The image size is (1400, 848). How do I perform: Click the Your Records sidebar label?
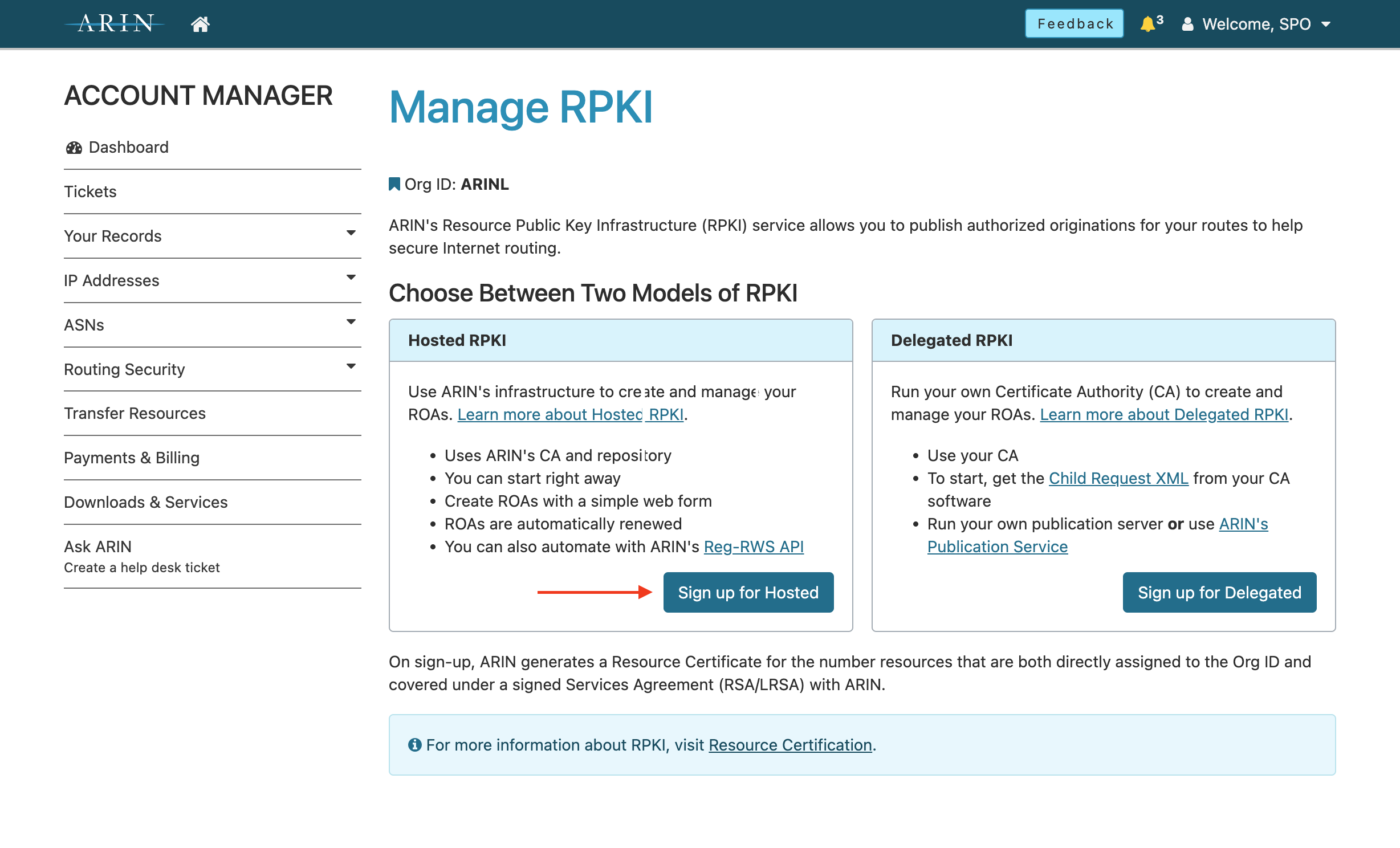click(x=113, y=236)
